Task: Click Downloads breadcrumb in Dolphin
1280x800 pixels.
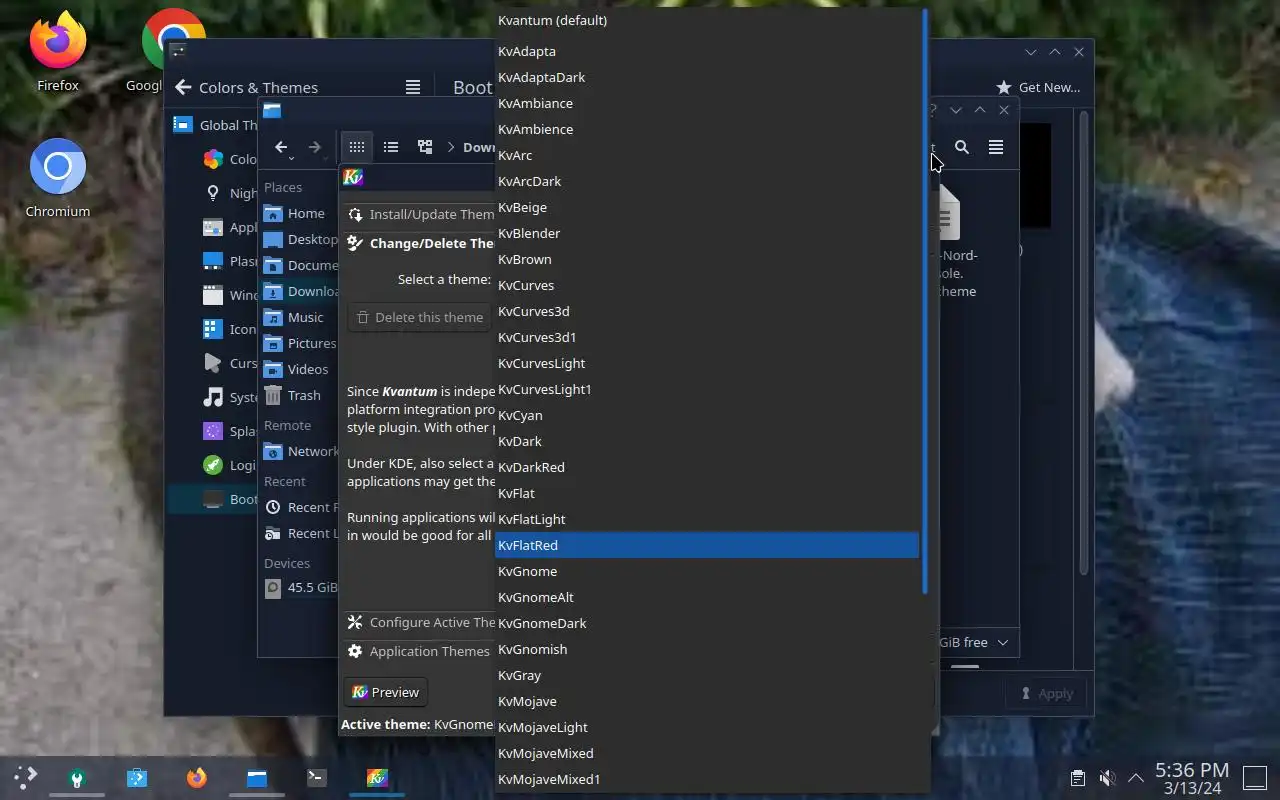Action: [x=478, y=147]
